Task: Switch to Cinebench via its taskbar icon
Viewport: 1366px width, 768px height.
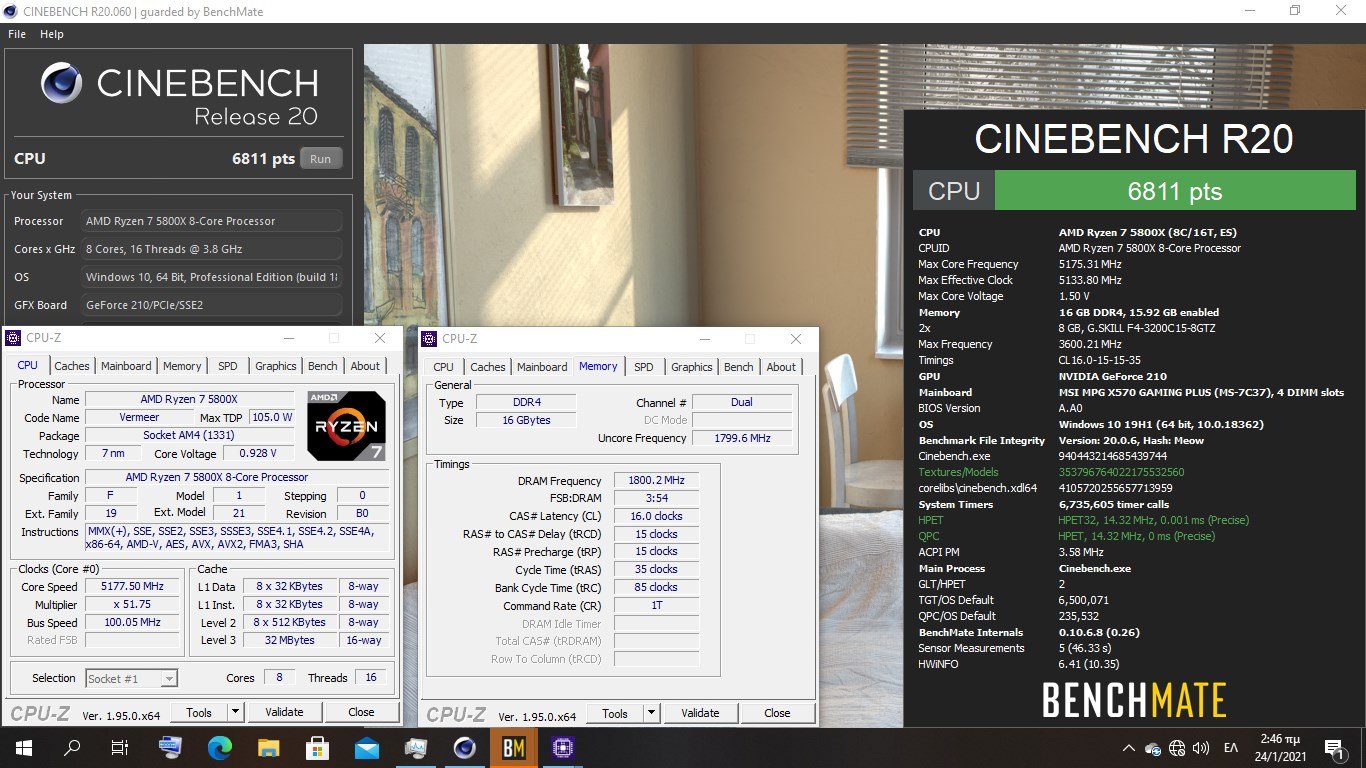Action: tap(465, 747)
